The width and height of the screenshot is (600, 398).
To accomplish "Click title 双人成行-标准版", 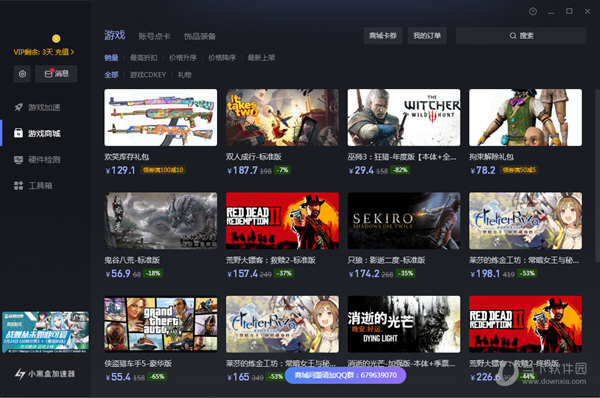I will point(253,157).
